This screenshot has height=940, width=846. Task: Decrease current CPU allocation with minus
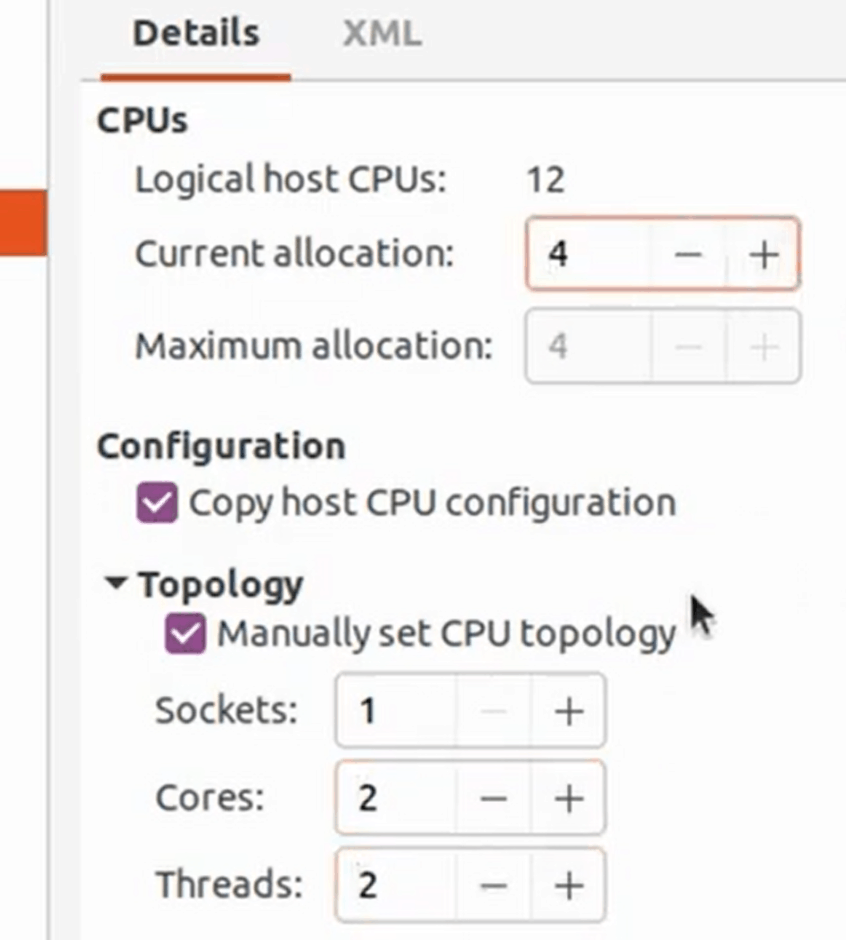[688, 255]
